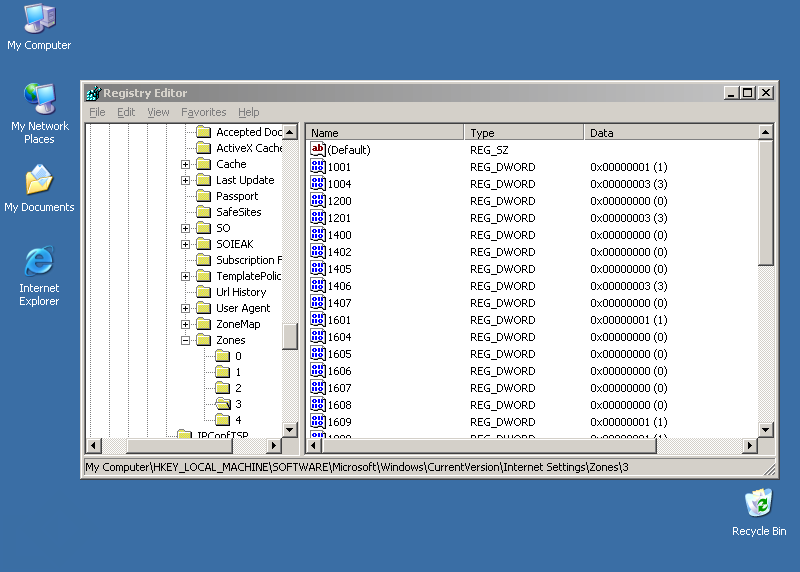Select the DWORD icon for value 1200
Image resolution: width=800 pixels, height=572 pixels.
[317, 201]
